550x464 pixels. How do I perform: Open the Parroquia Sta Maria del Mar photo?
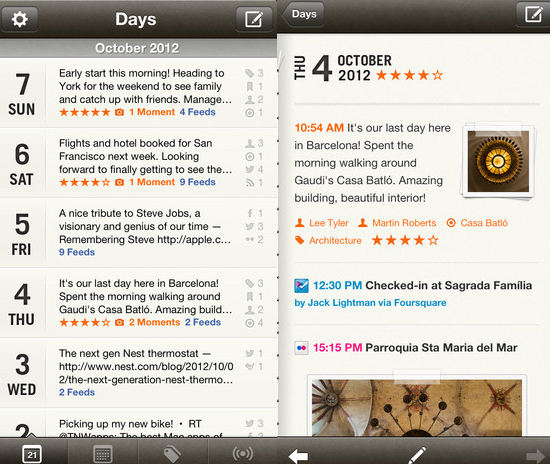pos(417,407)
